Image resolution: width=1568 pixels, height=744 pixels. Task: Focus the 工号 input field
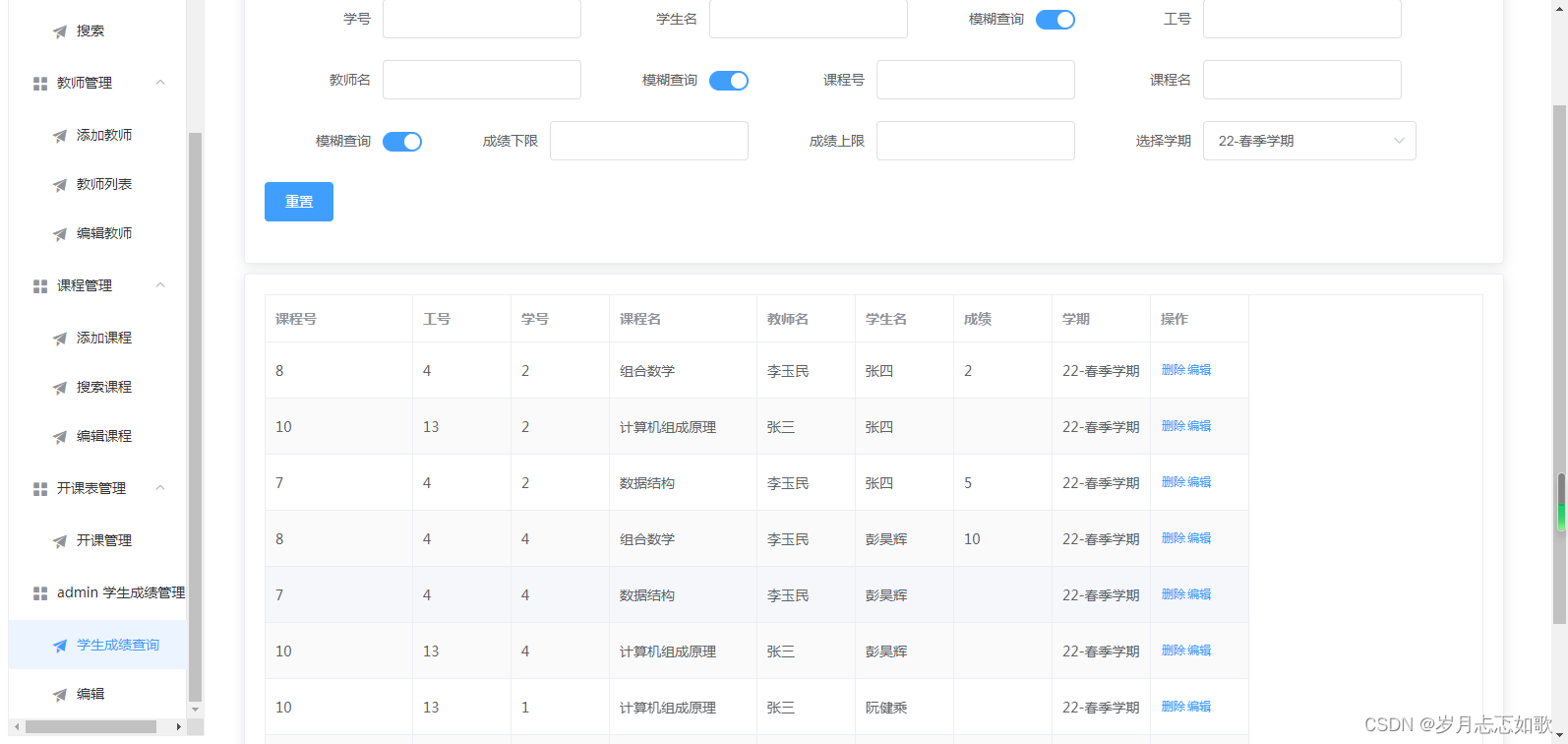pos(1302,19)
